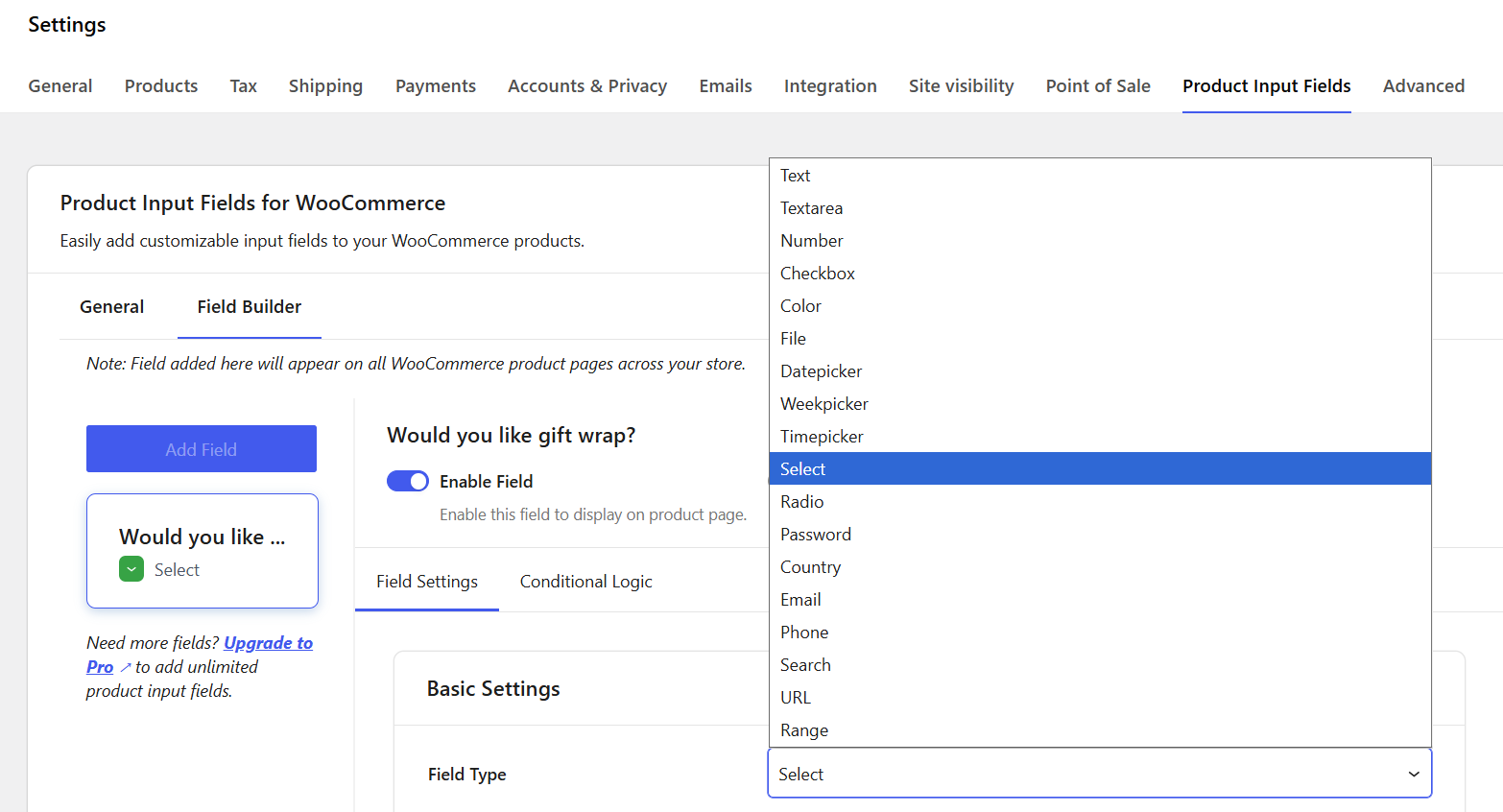Select the Product Input Fields tab
This screenshot has width=1503, height=812.
coord(1267,86)
